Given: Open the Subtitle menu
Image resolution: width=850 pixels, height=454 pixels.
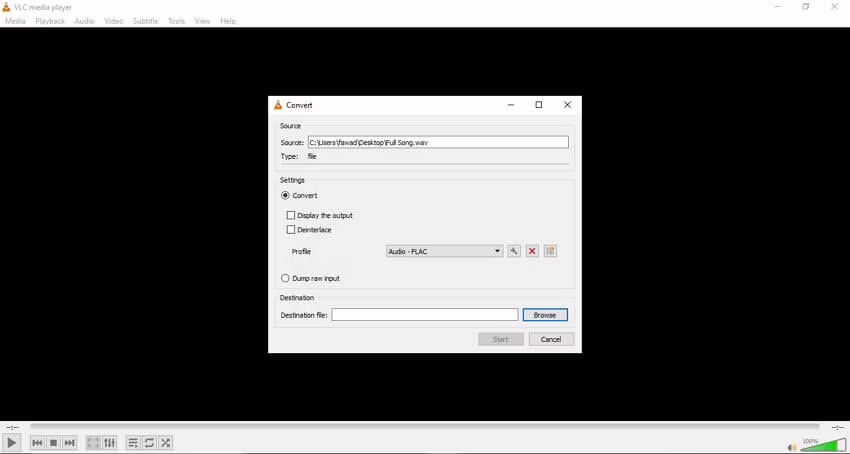Looking at the screenshot, I should [x=145, y=21].
